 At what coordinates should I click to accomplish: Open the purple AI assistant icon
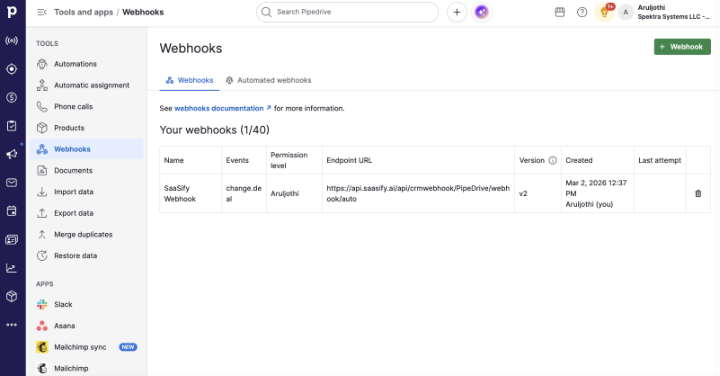tap(482, 12)
